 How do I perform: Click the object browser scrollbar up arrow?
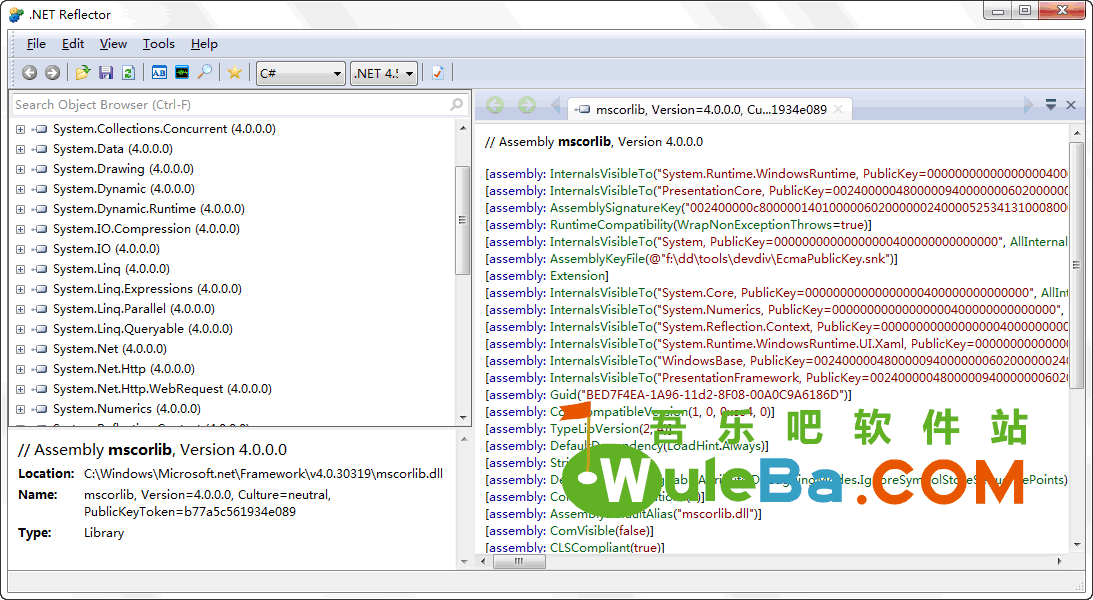tap(463, 128)
